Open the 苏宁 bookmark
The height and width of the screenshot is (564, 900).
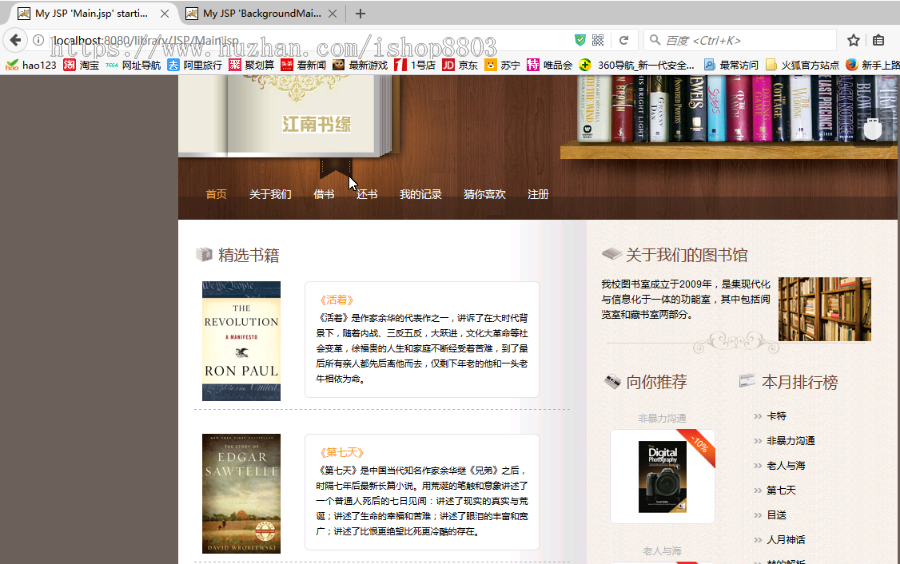point(502,65)
